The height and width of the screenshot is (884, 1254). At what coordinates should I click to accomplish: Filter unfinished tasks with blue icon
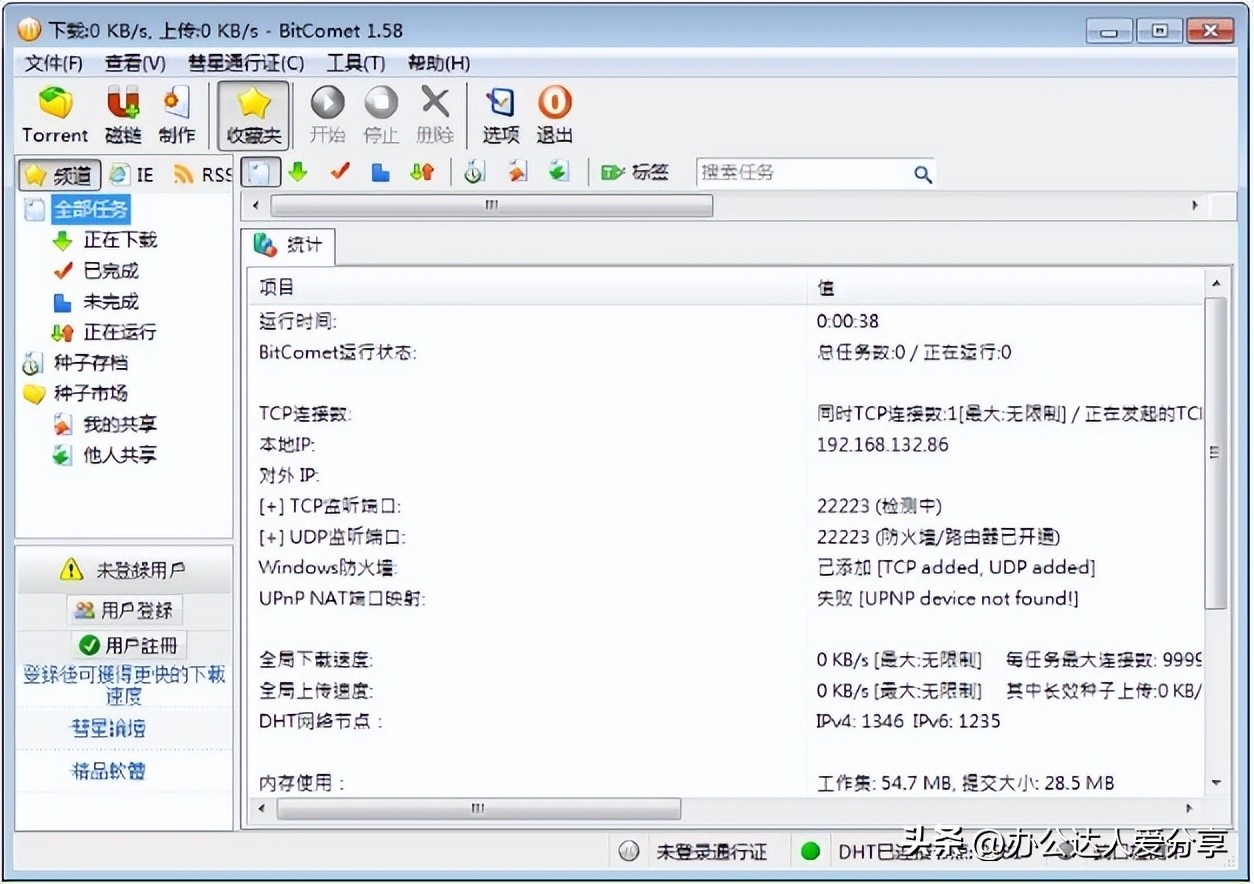(380, 172)
